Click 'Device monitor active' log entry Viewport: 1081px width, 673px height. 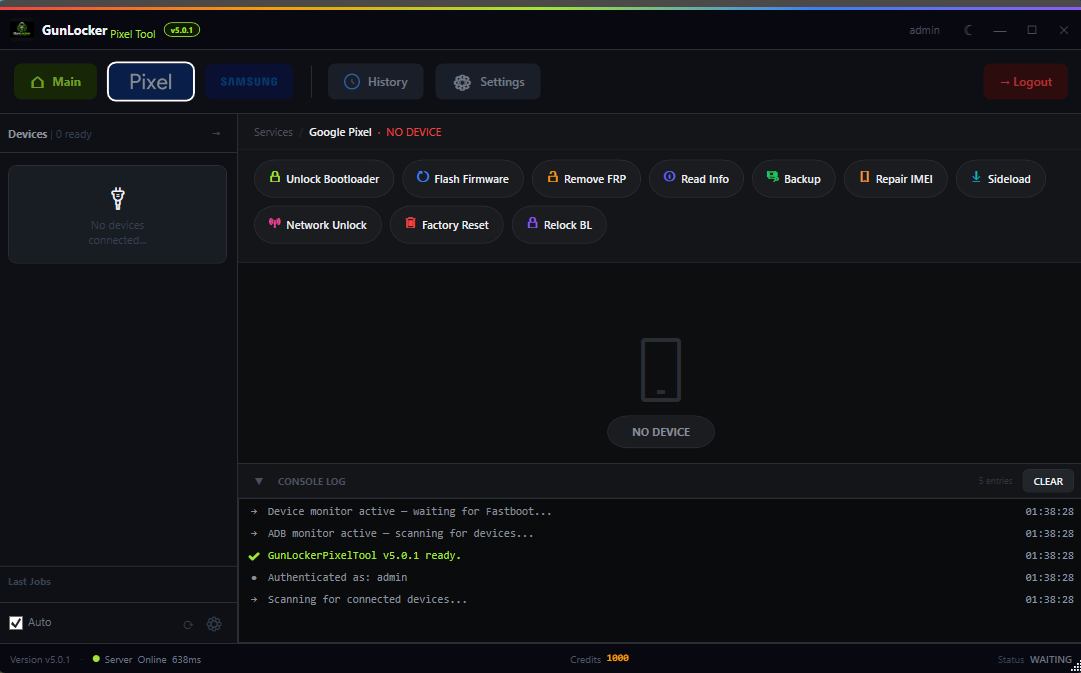(410, 512)
